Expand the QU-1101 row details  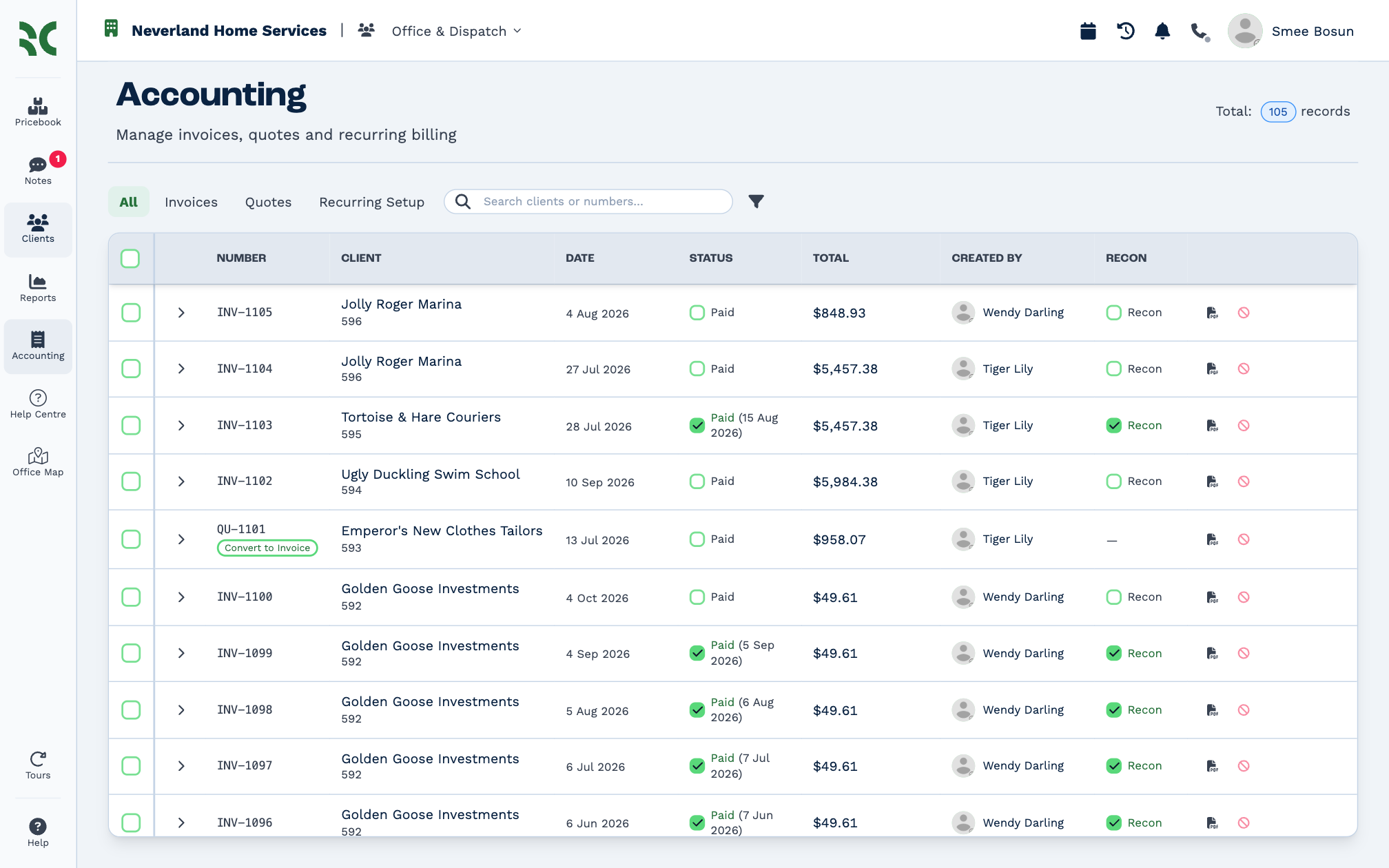(x=181, y=539)
